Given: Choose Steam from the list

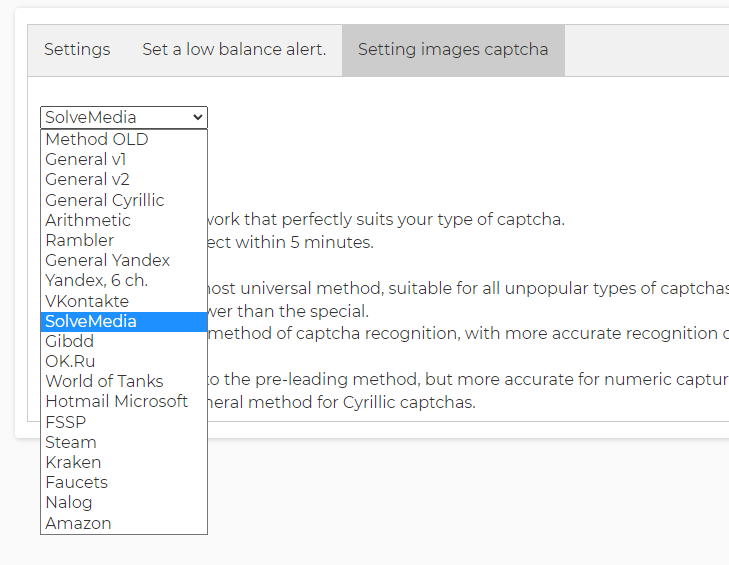Looking at the screenshot, I should tap(71, 442).
